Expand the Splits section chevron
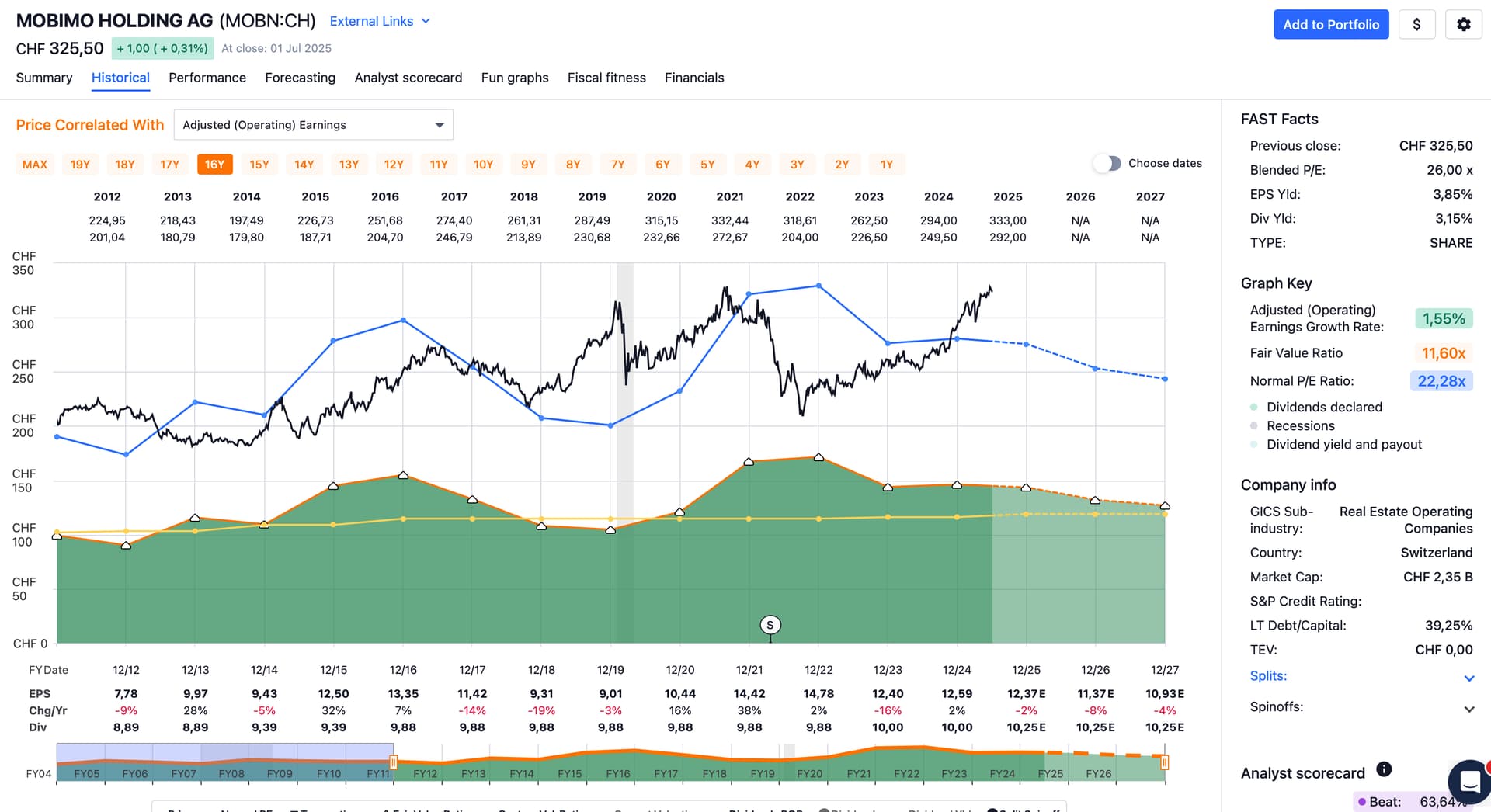This screenshot has width=1491, height=812. tap(1468, 678)
